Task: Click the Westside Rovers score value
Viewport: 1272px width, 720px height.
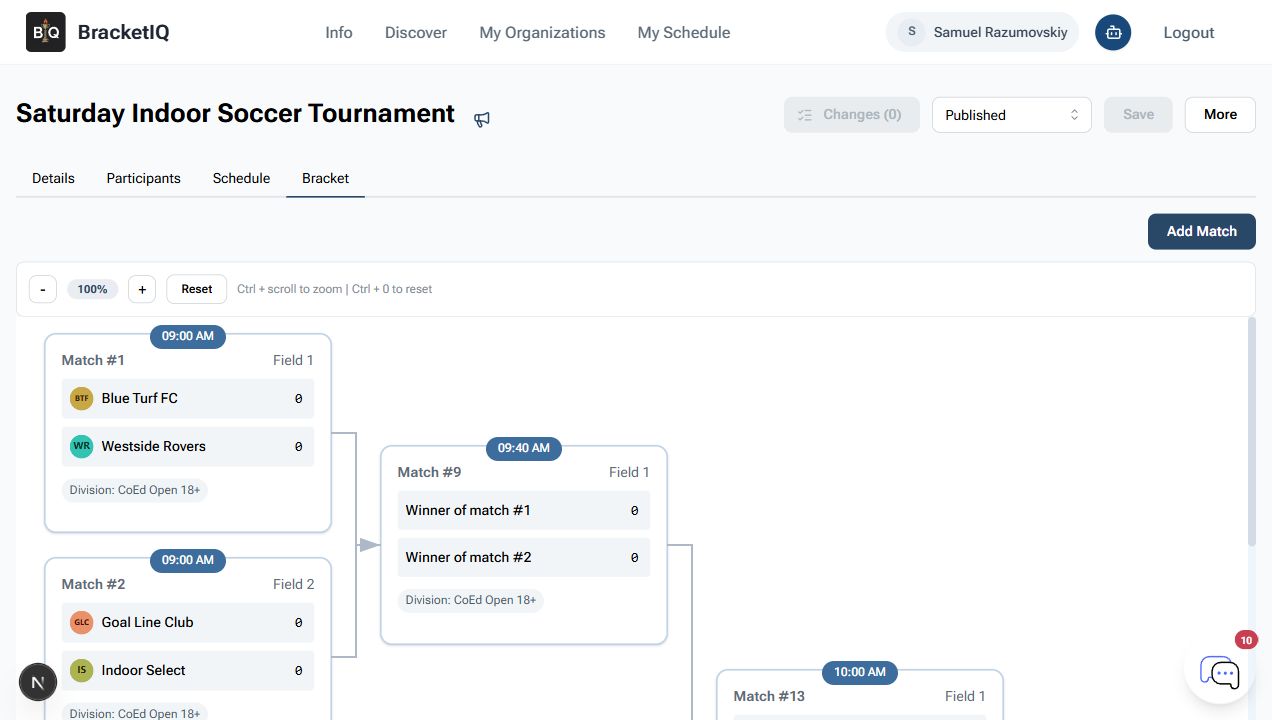Action: coord(298,446)
